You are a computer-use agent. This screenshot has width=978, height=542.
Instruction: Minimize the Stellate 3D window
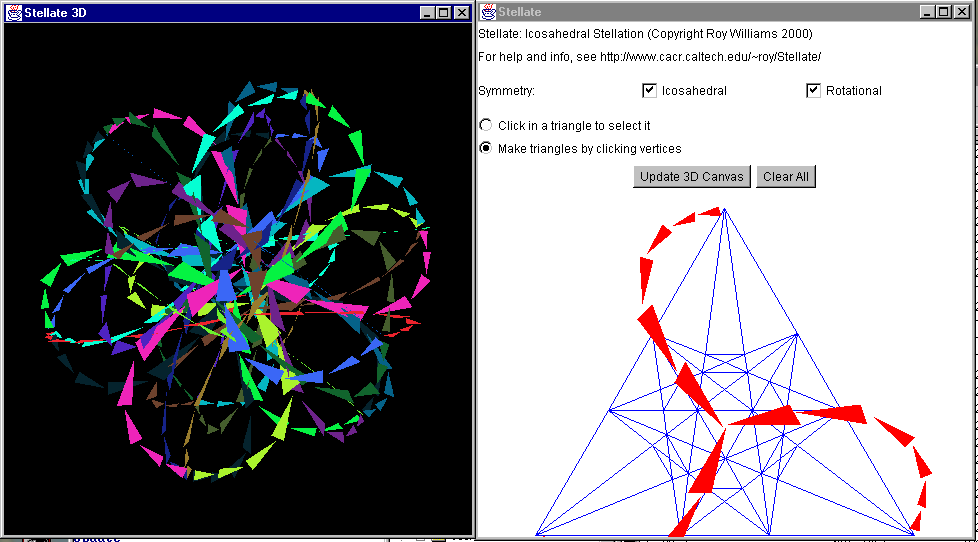click(x=427, y=12)
